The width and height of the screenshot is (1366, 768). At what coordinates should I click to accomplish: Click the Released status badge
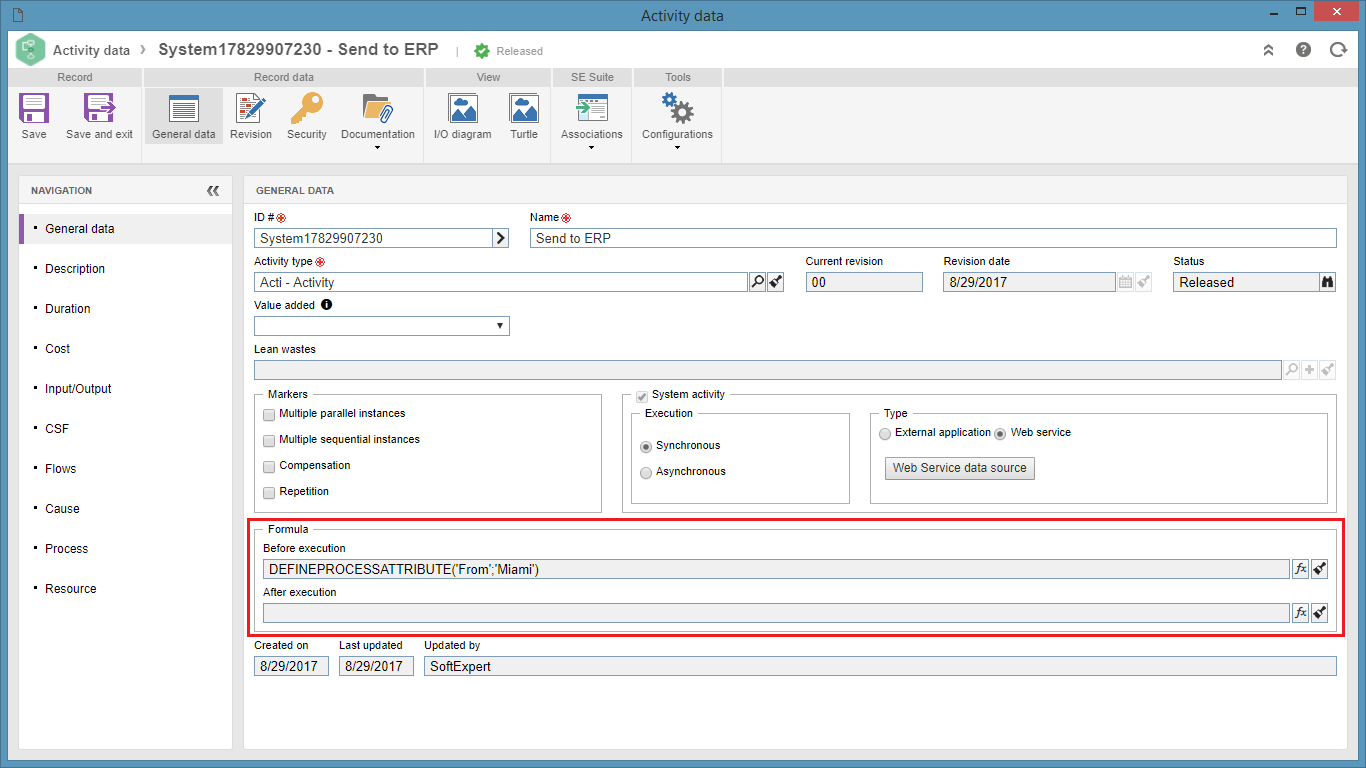pos(508,51)
